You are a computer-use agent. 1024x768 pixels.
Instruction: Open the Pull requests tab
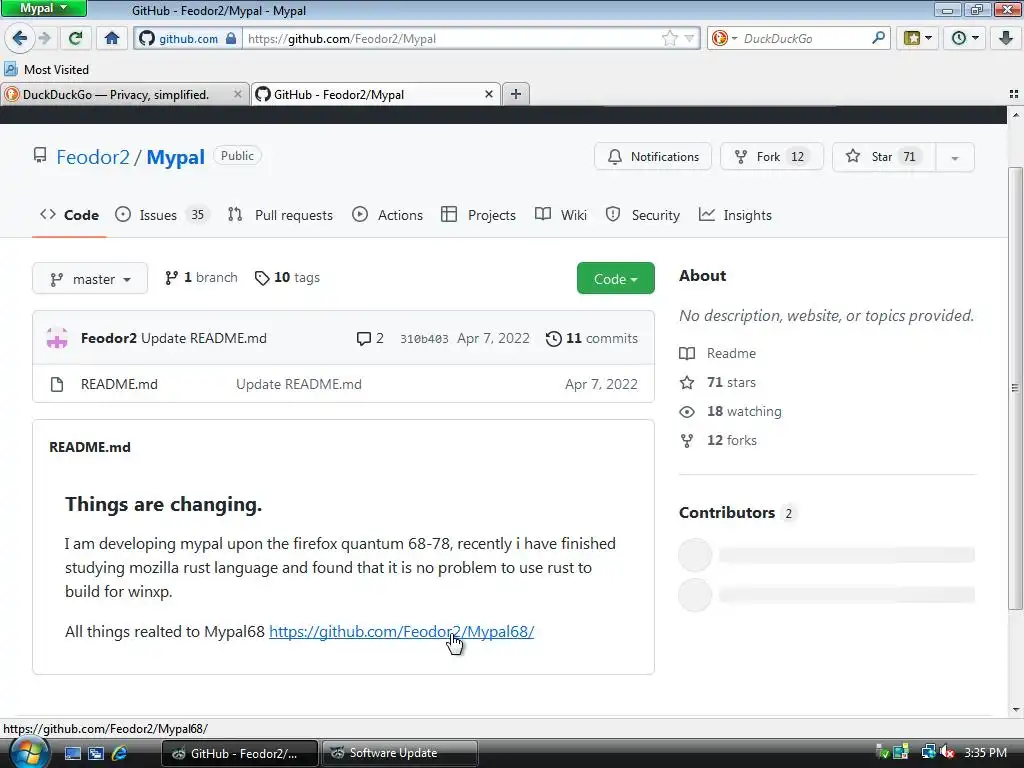[280, 215]
